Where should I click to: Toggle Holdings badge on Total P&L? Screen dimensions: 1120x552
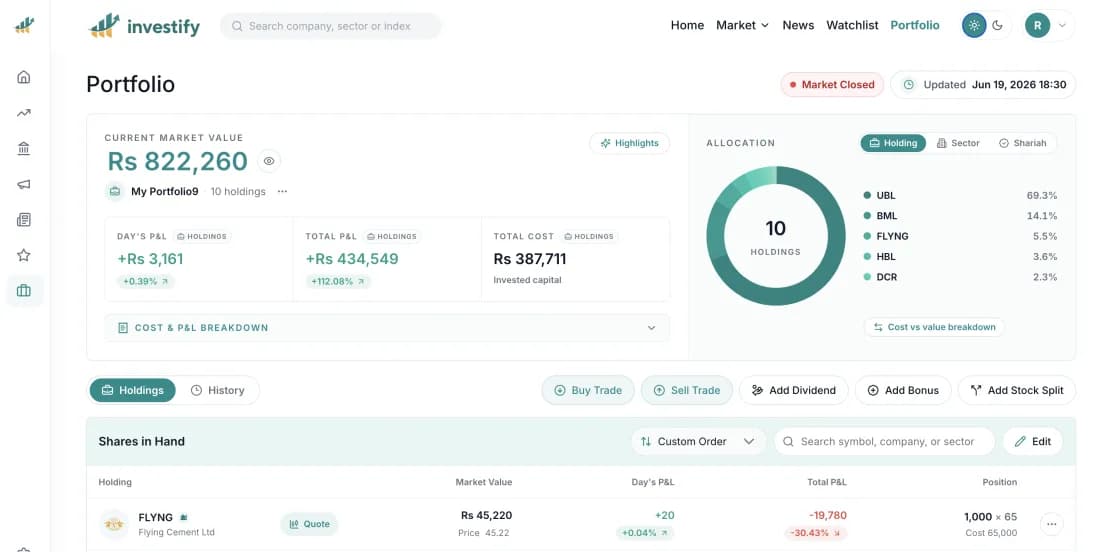pyautogui.click(x=392, y=236)
